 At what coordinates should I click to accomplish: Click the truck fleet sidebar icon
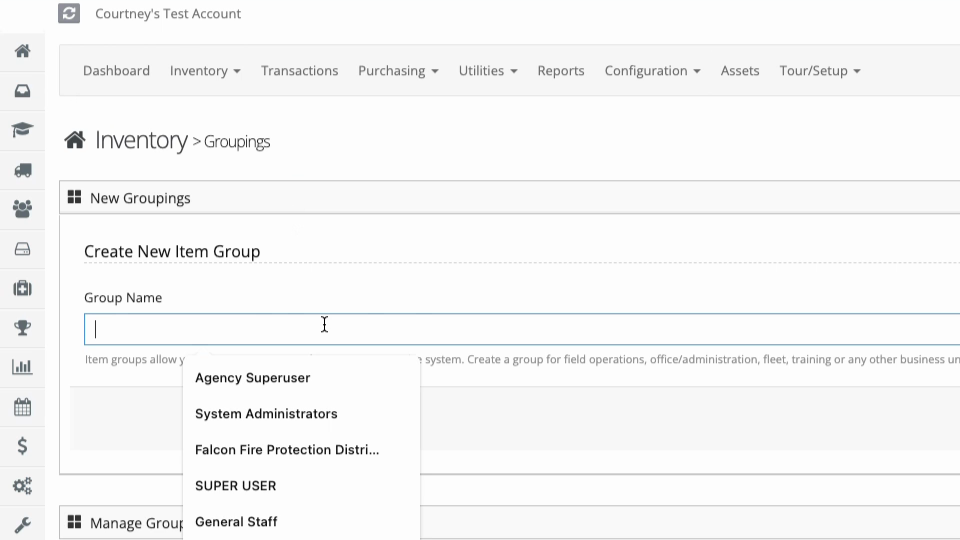[x=23, y=170]
